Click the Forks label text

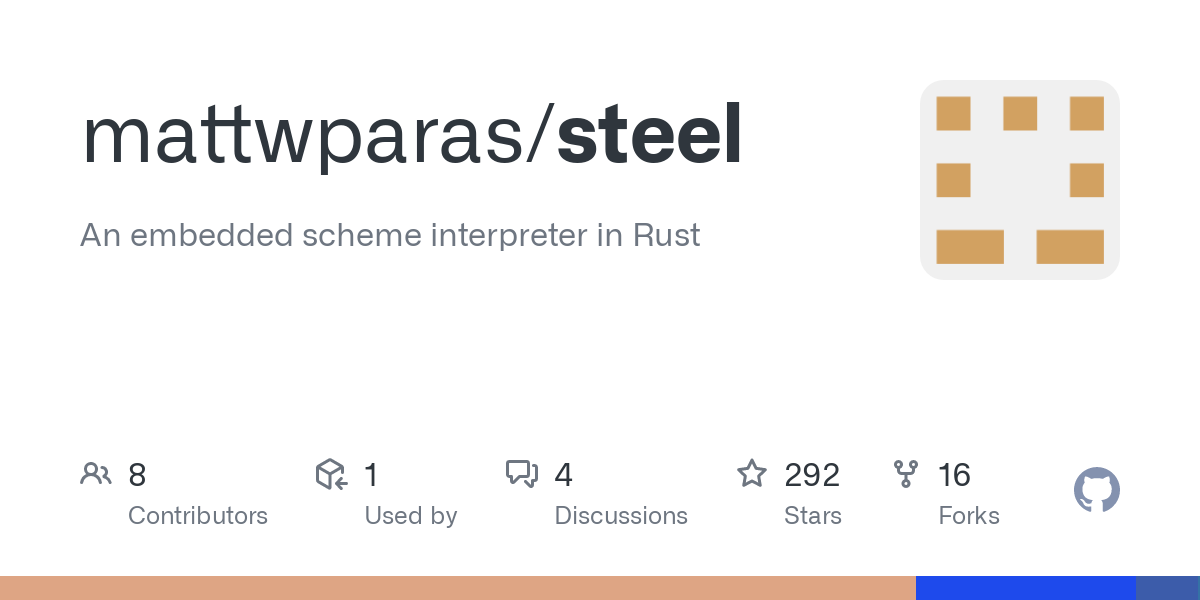pos(969,516)
